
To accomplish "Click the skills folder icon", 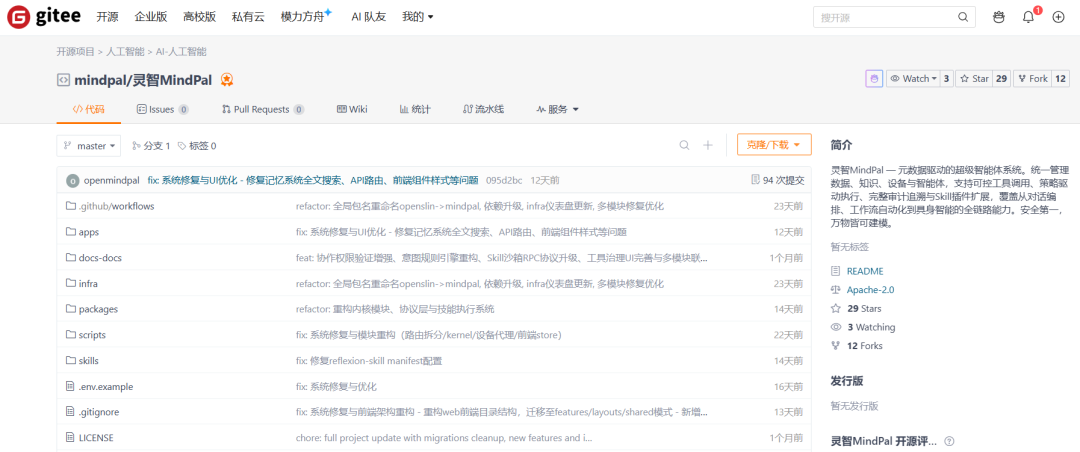I will 70,360.
